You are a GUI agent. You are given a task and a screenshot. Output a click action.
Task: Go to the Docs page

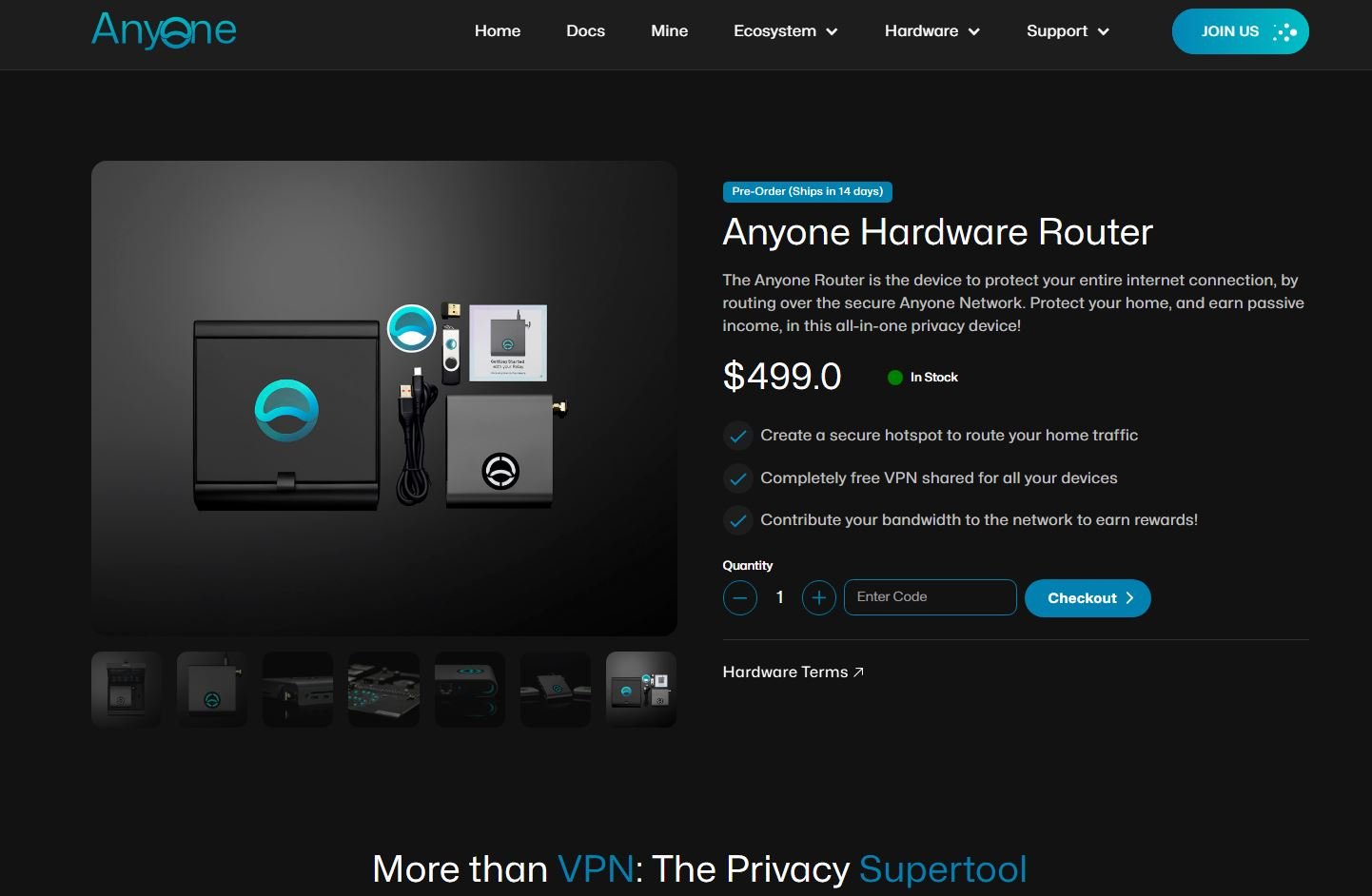(585, 31)
